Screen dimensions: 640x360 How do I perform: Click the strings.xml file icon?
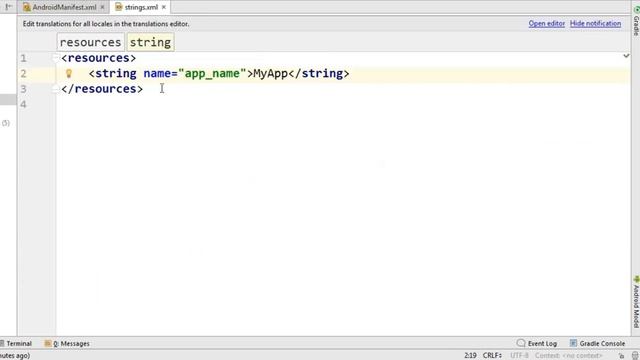(119, 7)
